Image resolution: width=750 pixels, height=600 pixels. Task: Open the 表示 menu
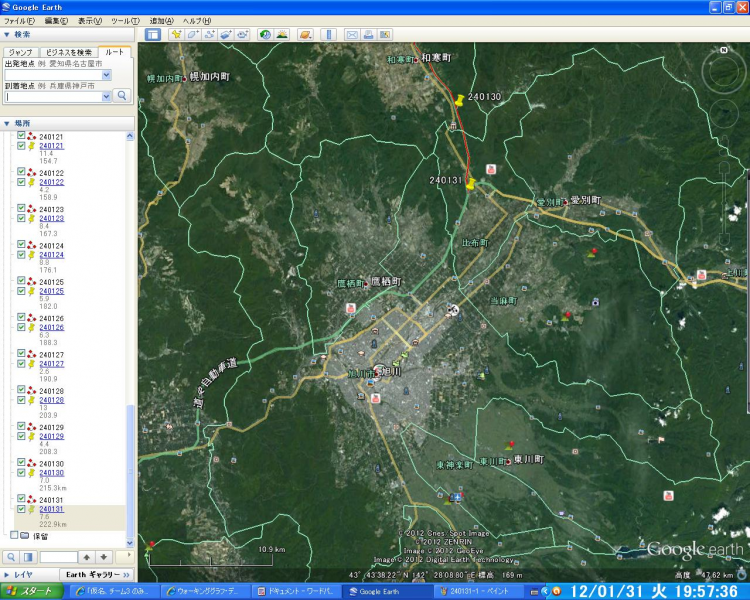(90, 21)
